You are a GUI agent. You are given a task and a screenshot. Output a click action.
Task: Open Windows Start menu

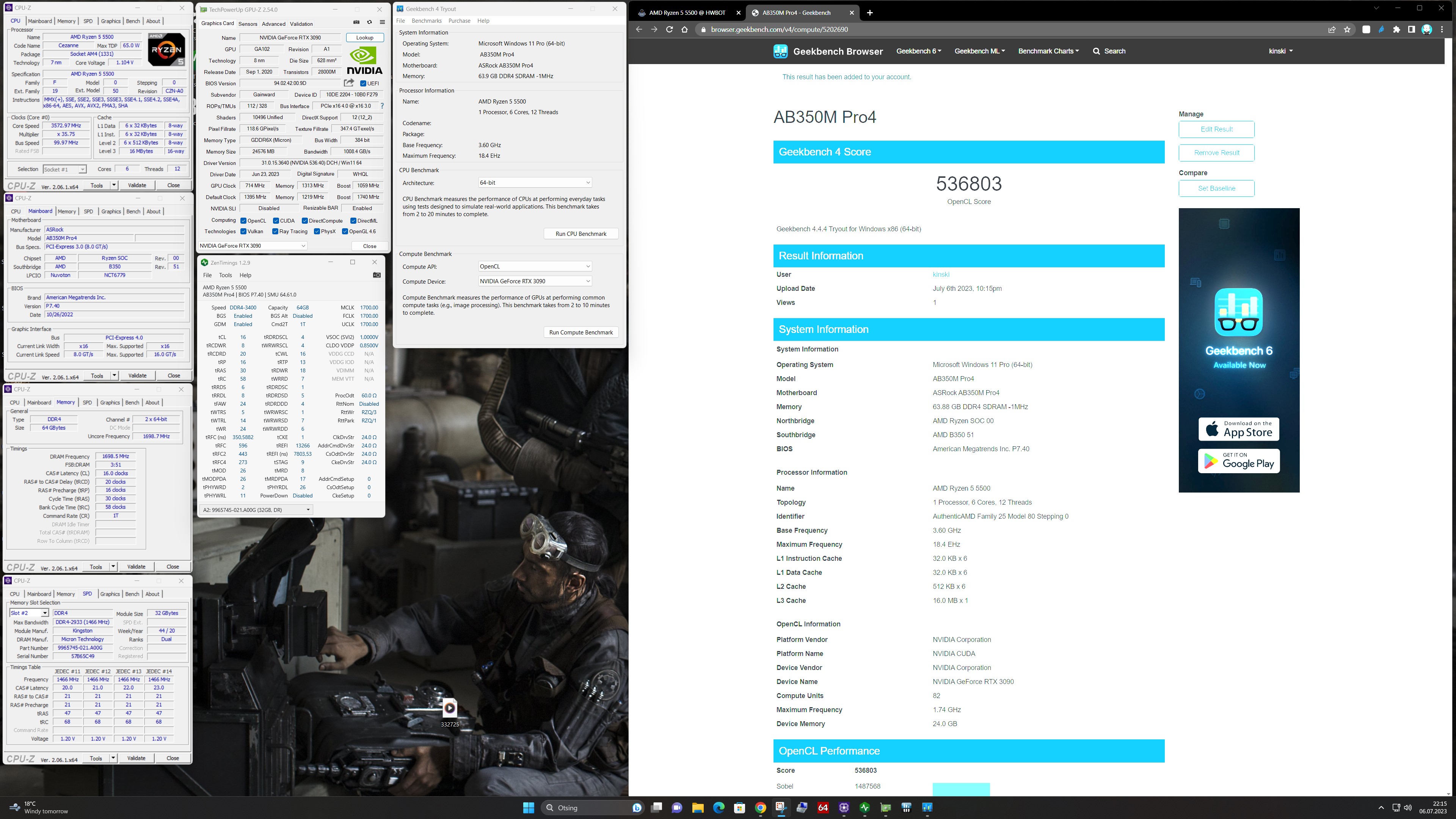pyautogui.click(x=529, y=808)
